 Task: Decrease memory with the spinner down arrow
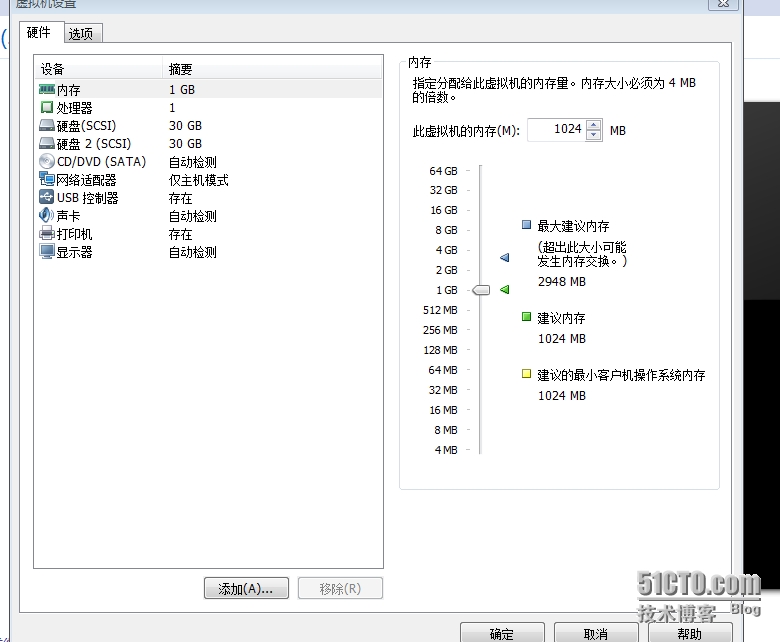pyautogui.click(x=593, y=135)
